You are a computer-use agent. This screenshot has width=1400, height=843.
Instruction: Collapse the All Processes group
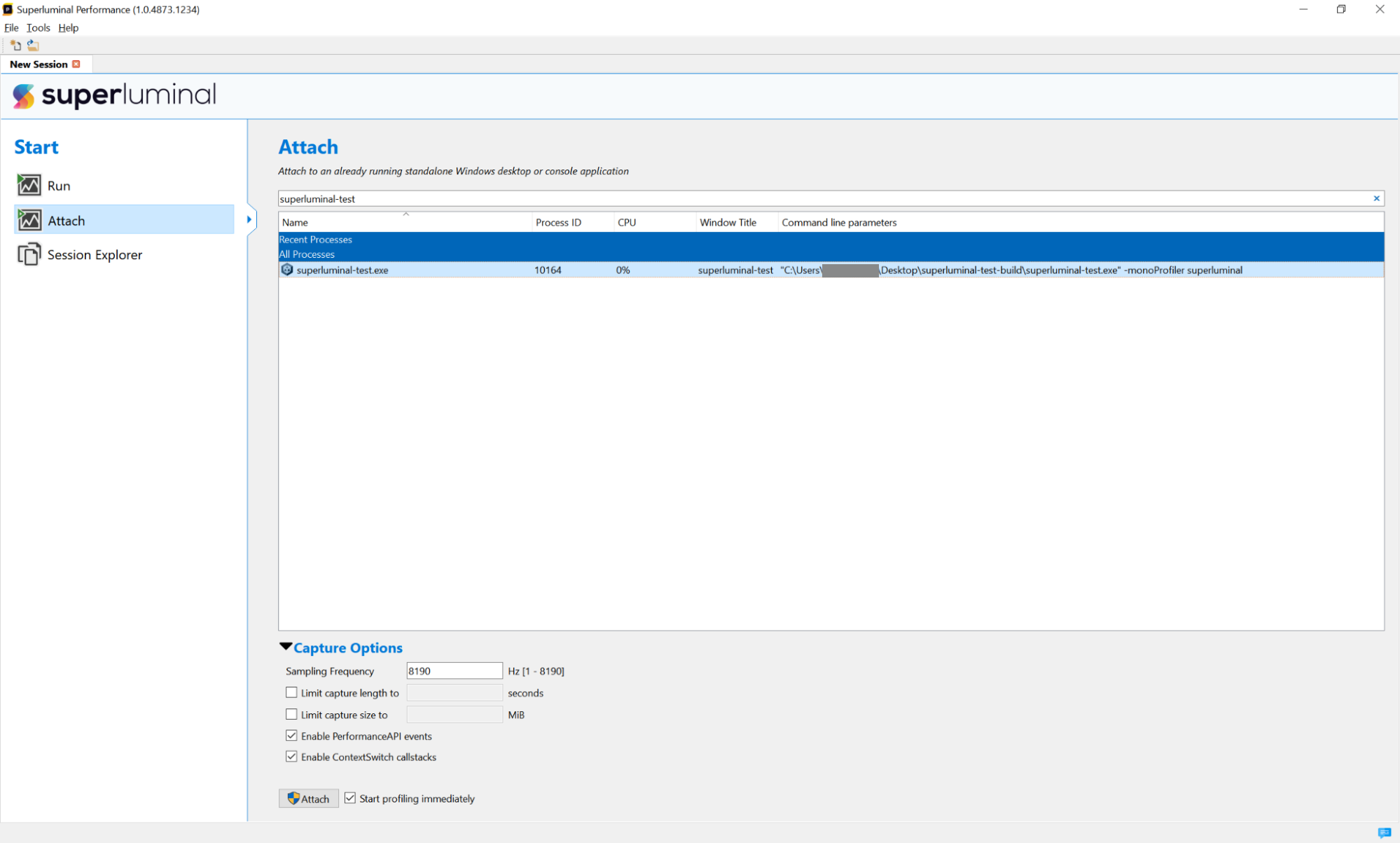click(307, 254)
